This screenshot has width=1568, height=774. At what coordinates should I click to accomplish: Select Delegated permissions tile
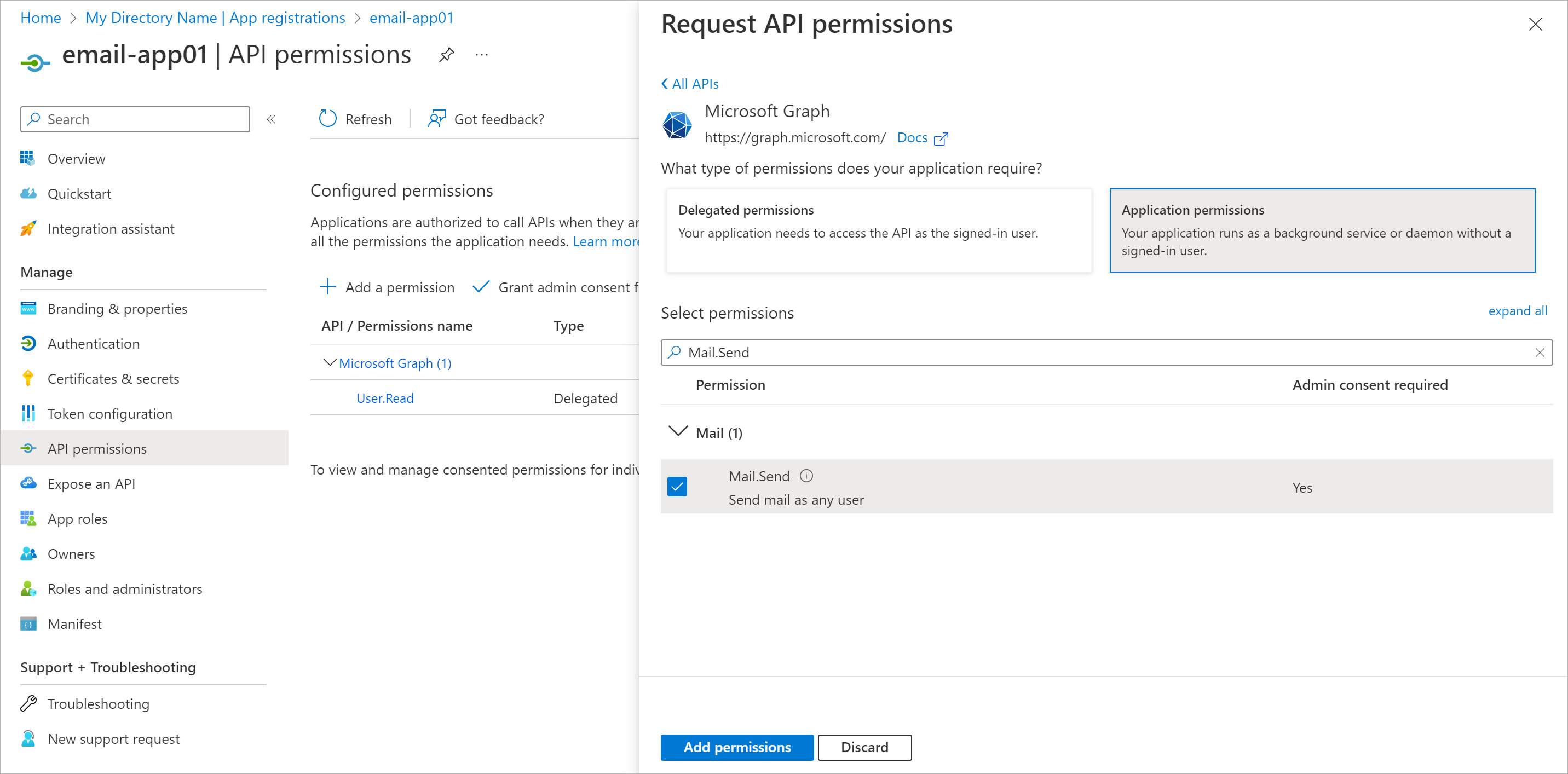click(879, 231)
